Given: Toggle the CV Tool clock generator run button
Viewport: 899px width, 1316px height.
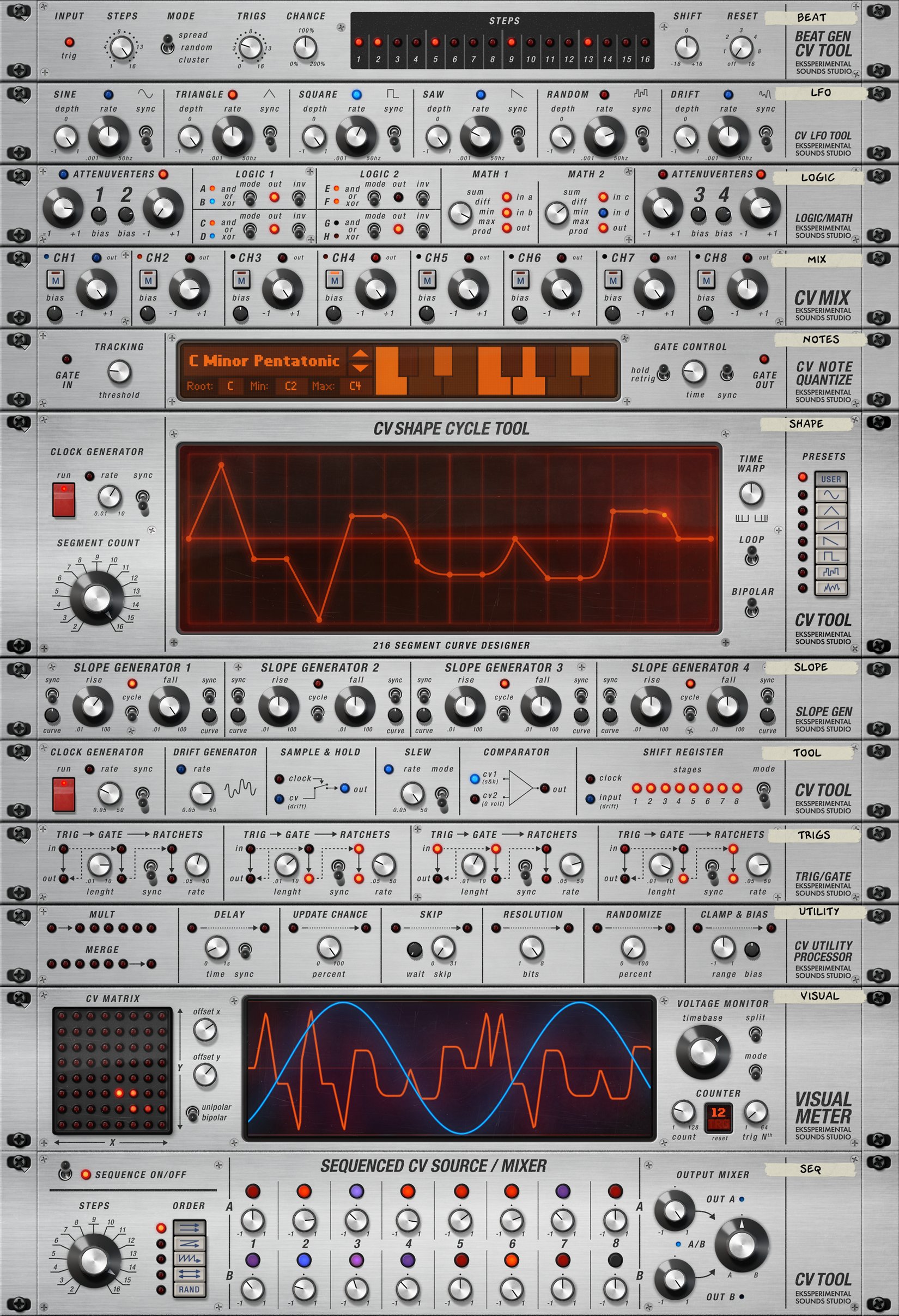Looking at the screenshot, I should [64, 795].
